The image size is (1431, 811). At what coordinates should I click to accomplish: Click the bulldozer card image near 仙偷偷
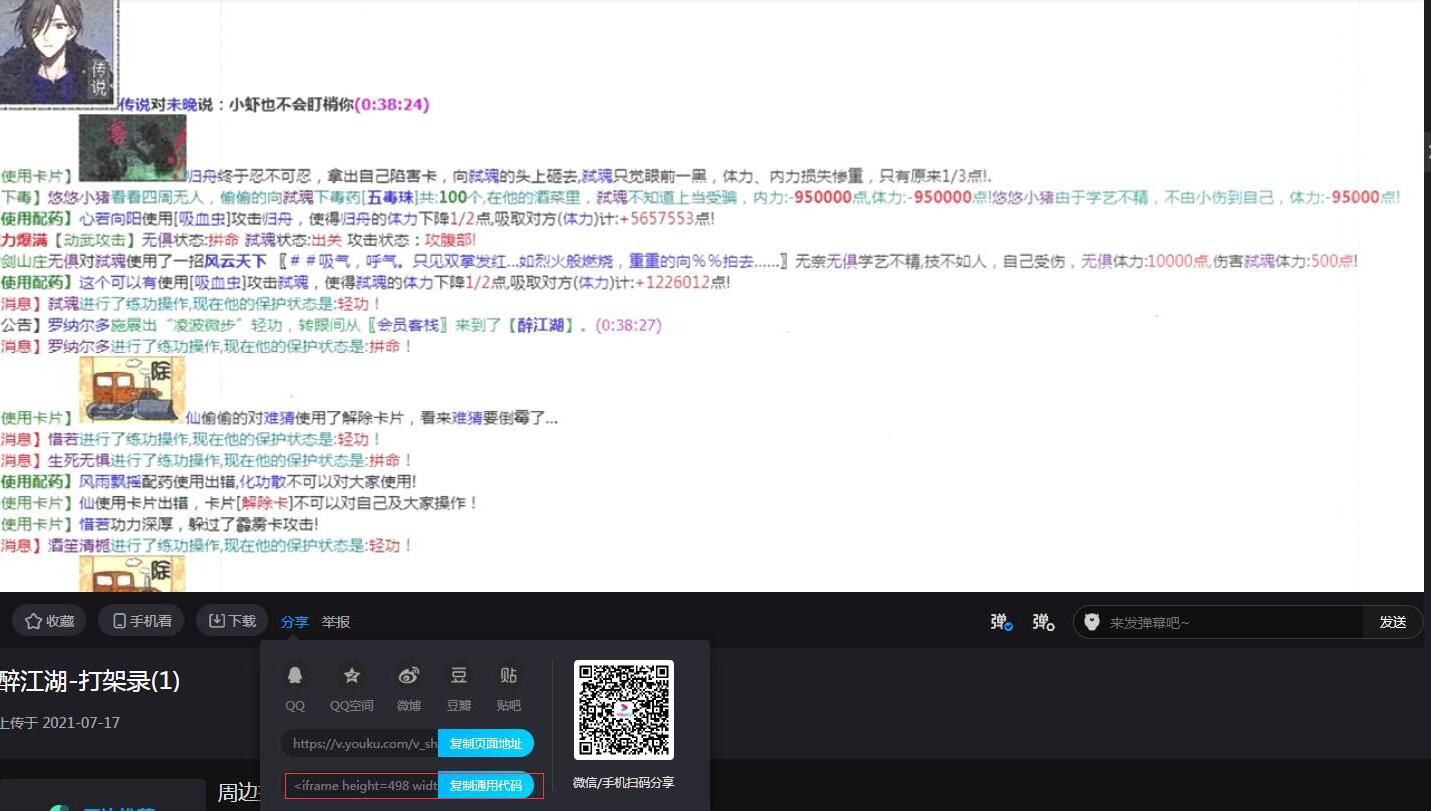pos(132,391)
